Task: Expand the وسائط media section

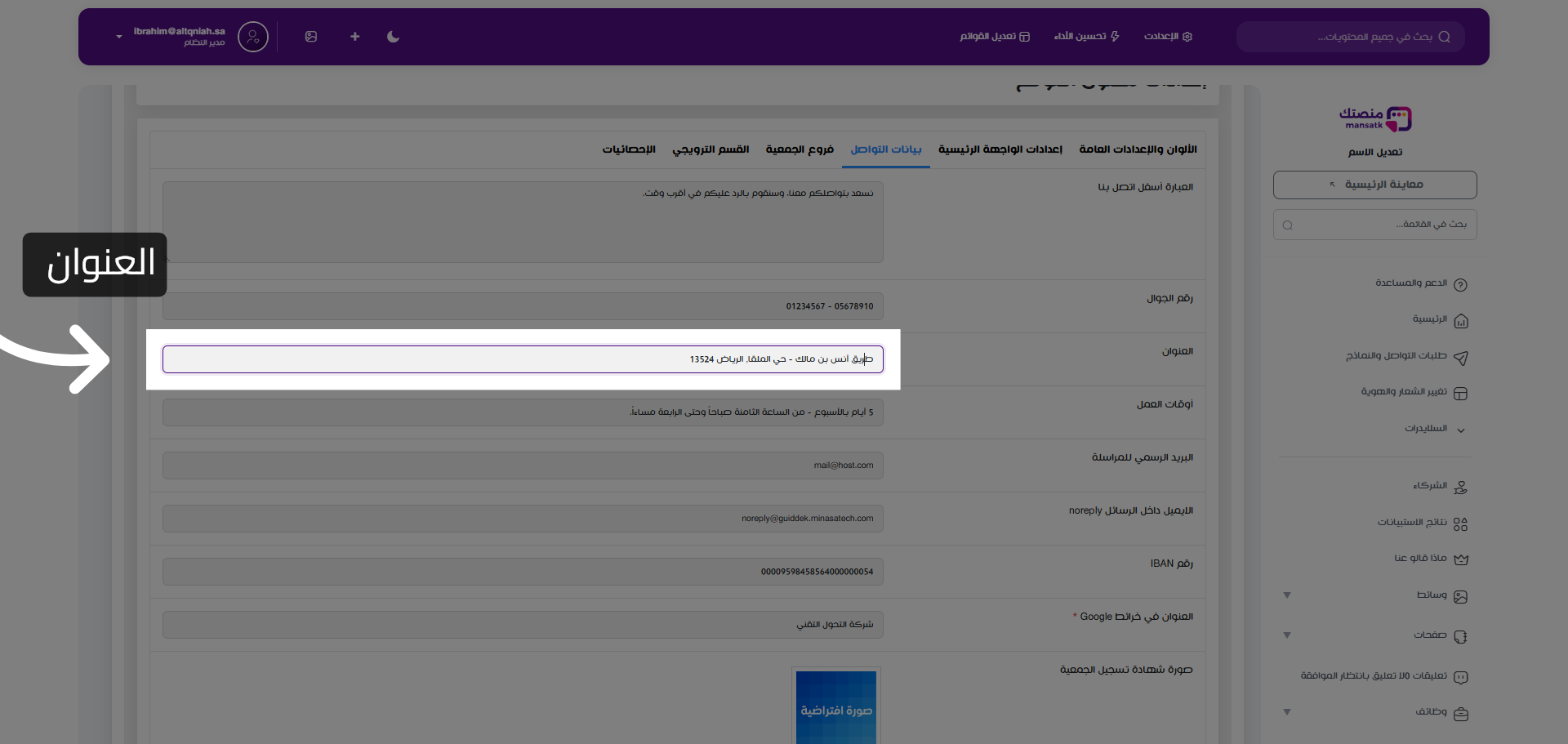Action: click(1431, 595)
